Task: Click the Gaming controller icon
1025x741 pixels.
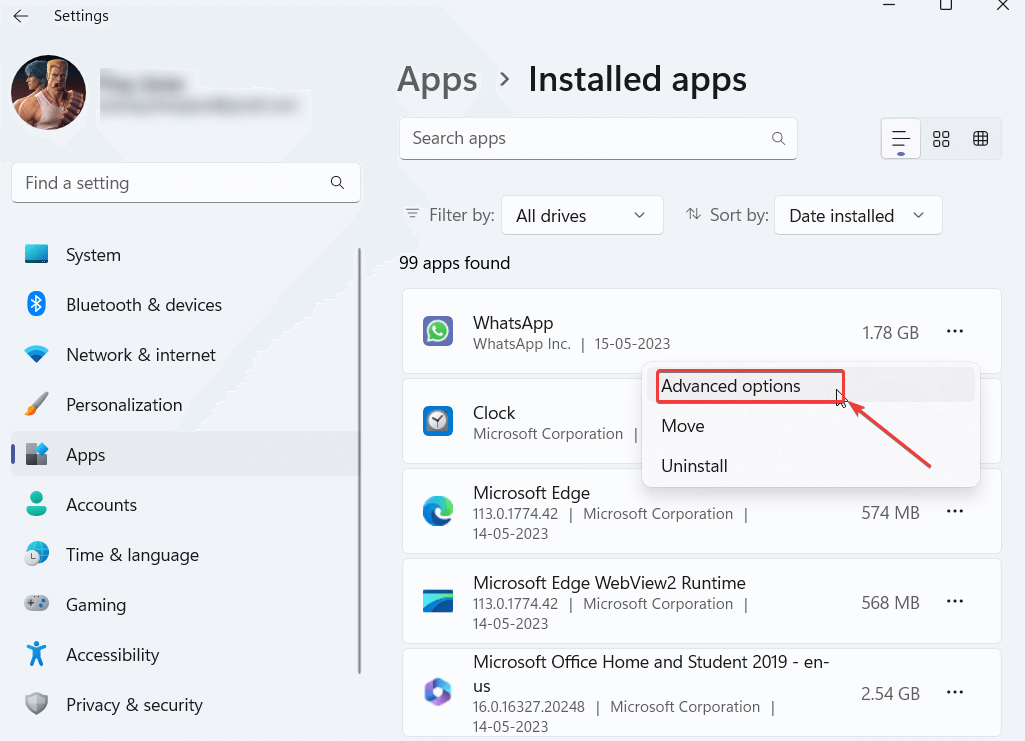Action: click(x=37, y=603)
